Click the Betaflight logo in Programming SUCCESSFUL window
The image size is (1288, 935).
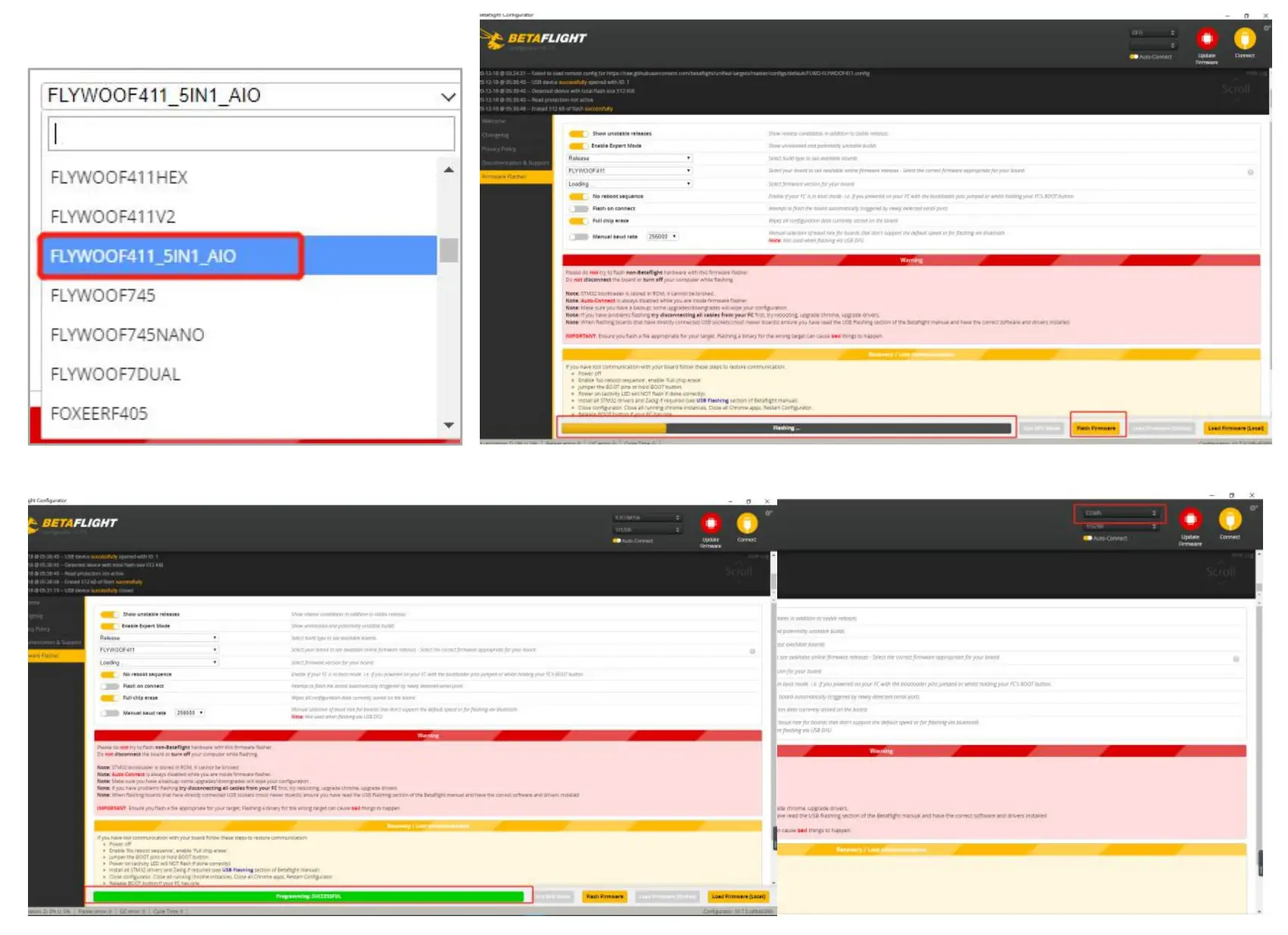point(73,523)
